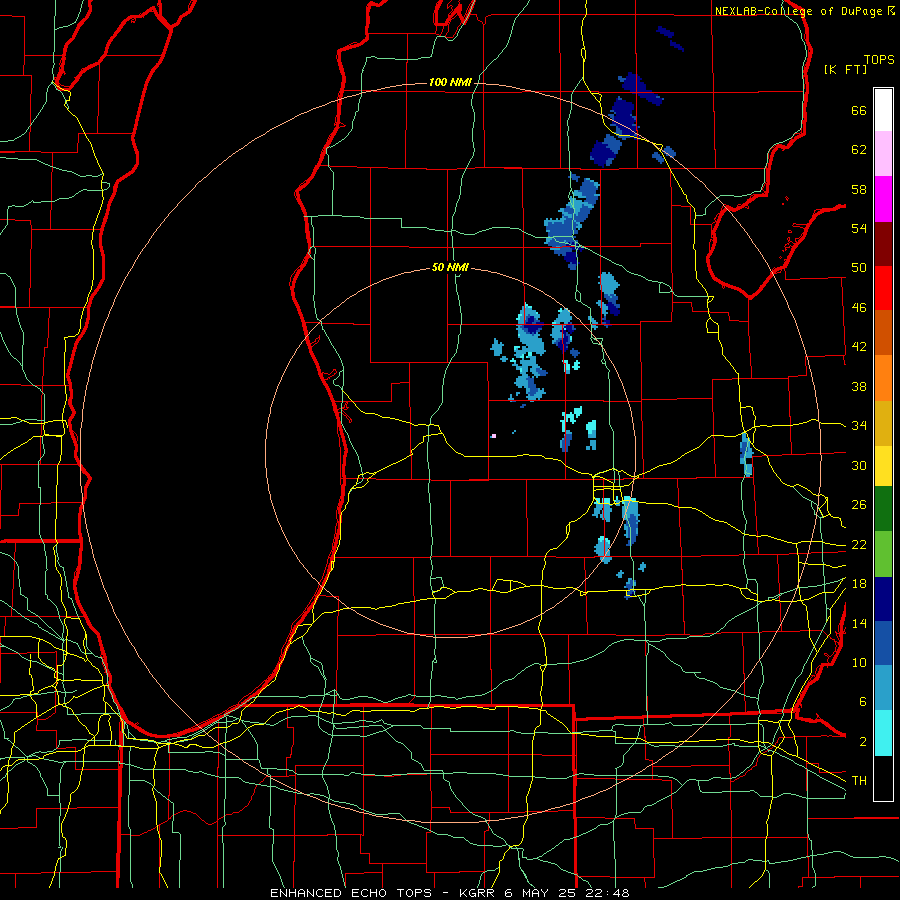Click the "26" legend value
The width and height of the screenshot is (900, 900).
pos(859,505)
